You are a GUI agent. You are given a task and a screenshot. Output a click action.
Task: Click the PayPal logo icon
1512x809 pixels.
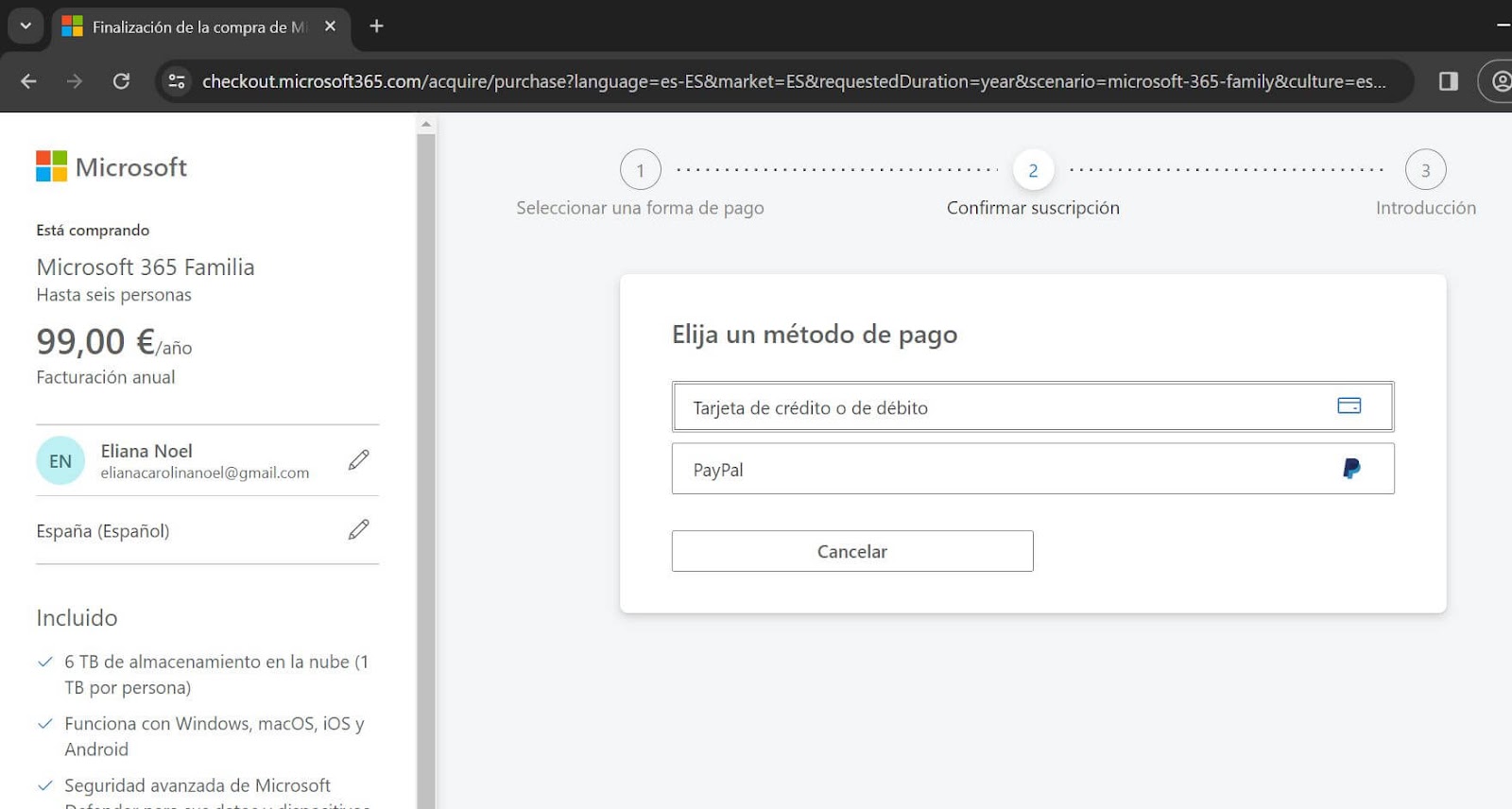1351,468
